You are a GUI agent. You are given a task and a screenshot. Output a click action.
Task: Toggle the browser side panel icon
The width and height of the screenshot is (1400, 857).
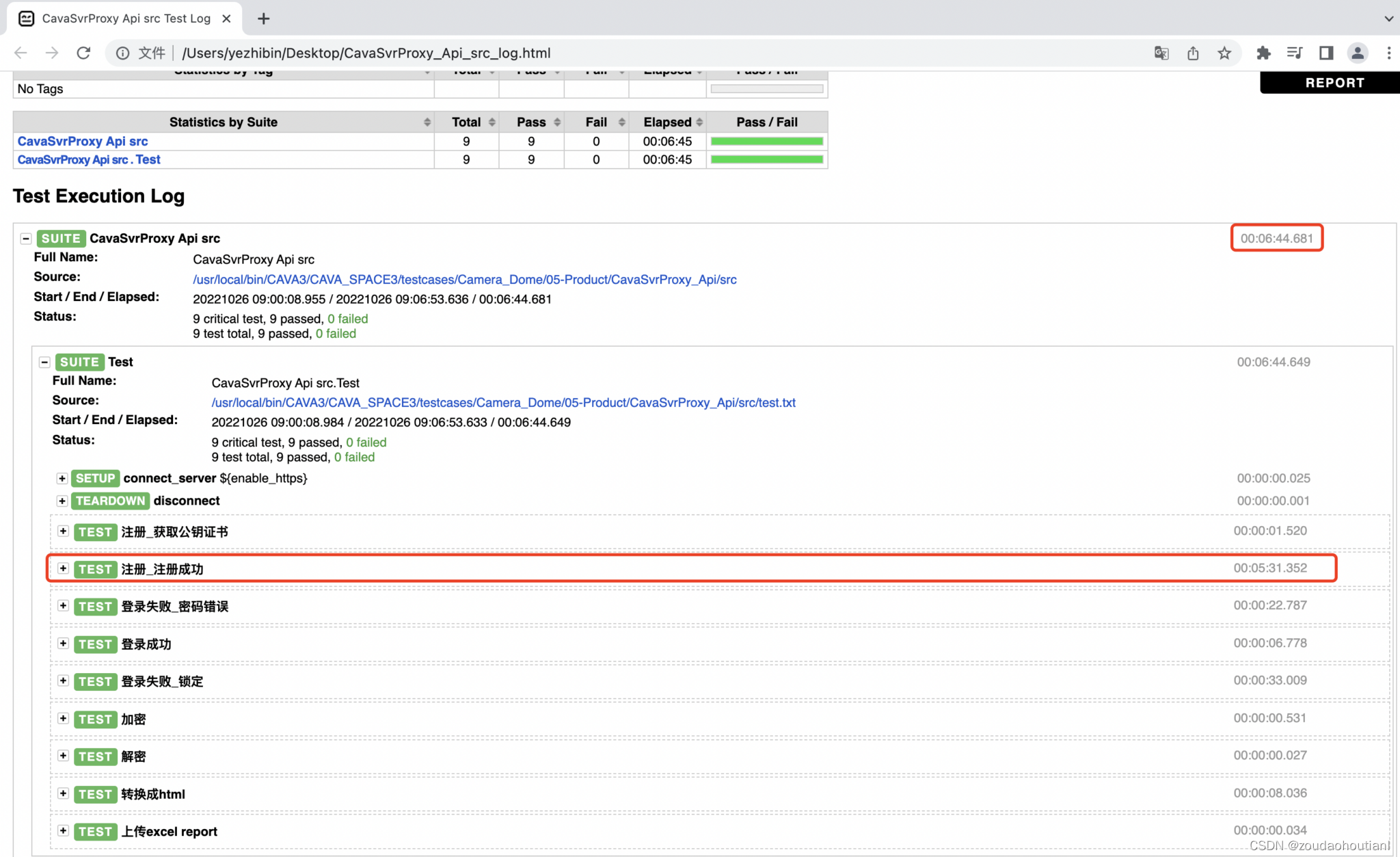tap(1326, 53)
